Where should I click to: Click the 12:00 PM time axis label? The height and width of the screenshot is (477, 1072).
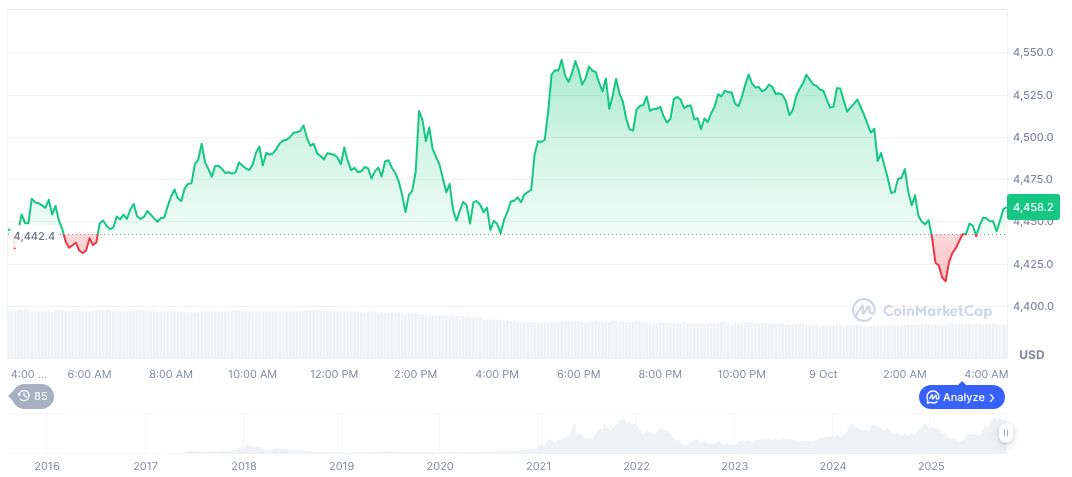(x=334, y=374)
